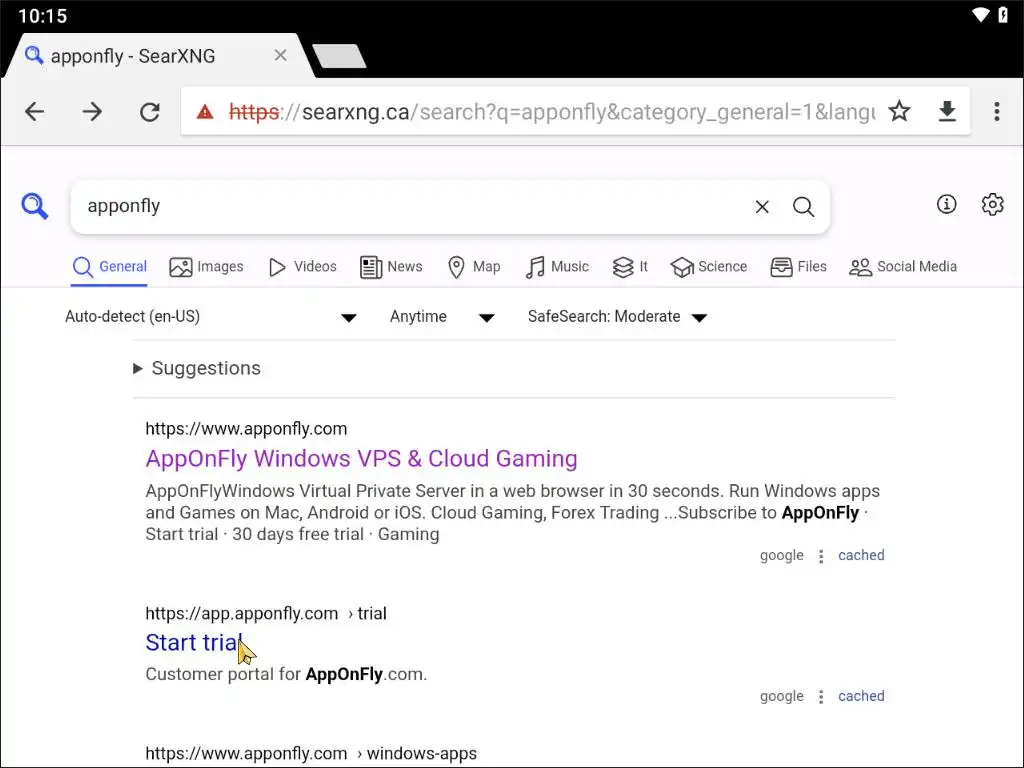The width and height of the screenshot is (1024, 768).
Task: Click the Customer portal for AppOnFly.com snippet
Action: tap(286, 674)
